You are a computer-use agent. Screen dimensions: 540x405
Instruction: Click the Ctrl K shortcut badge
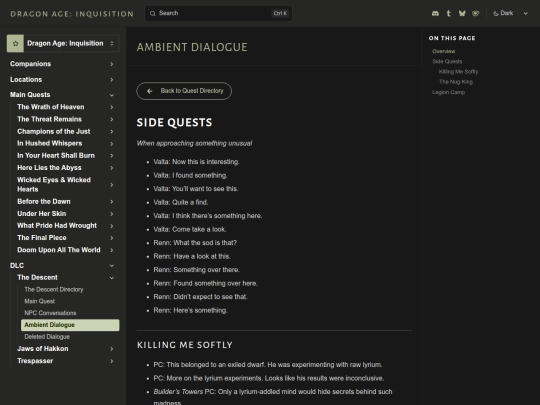(280, 13)
